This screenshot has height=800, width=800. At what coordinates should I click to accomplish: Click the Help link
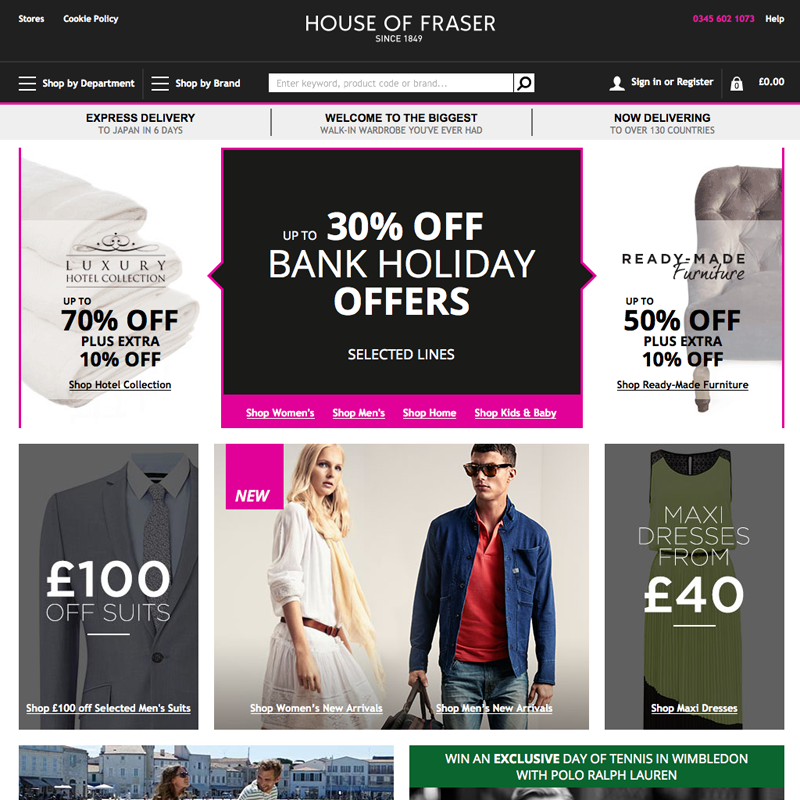[774, 19]
